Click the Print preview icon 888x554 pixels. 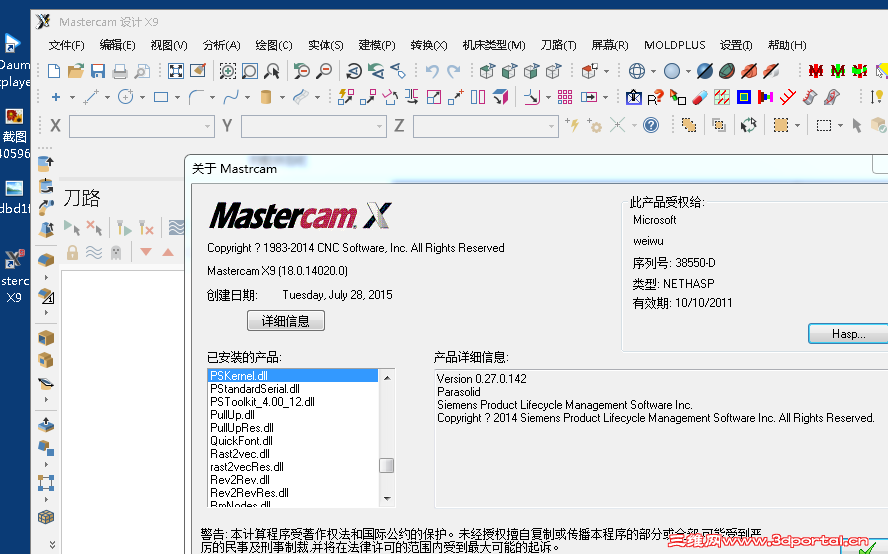142,71
